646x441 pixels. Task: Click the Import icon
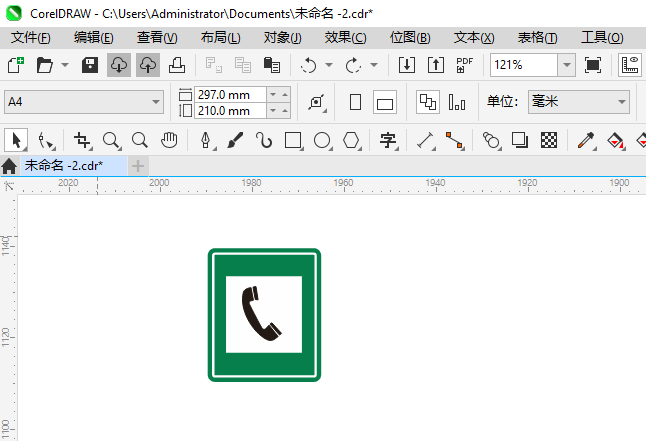pyautogui.click(x=407, y=65)
